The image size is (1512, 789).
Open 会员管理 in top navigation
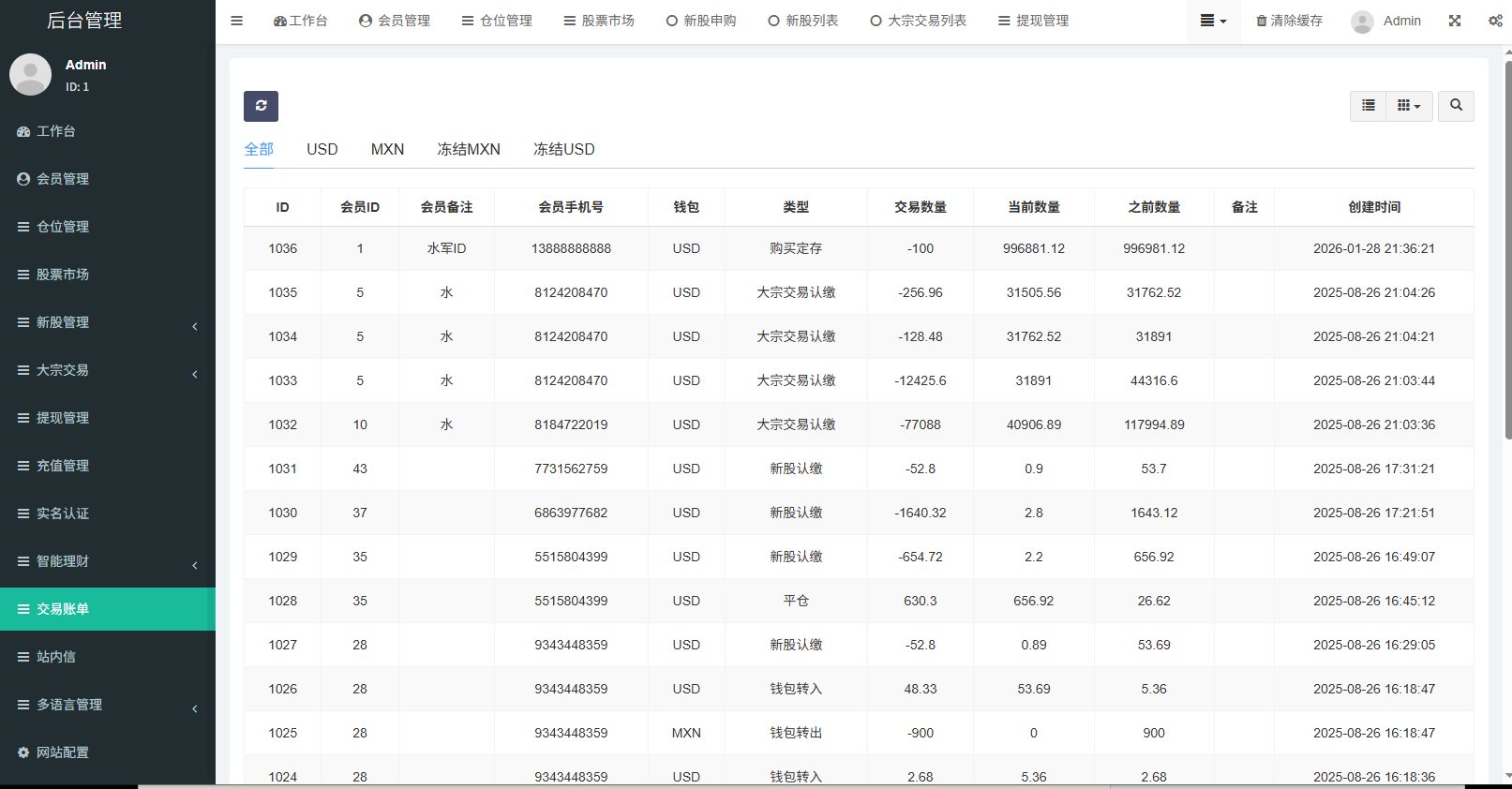point(395,21)
